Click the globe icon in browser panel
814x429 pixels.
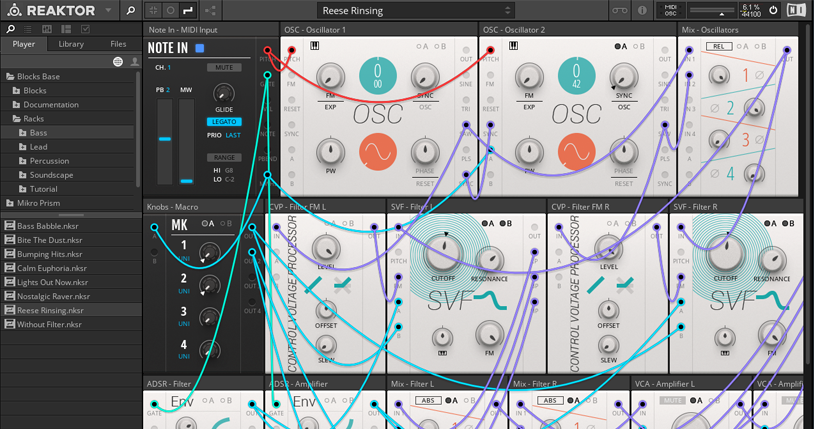(118, 62)
